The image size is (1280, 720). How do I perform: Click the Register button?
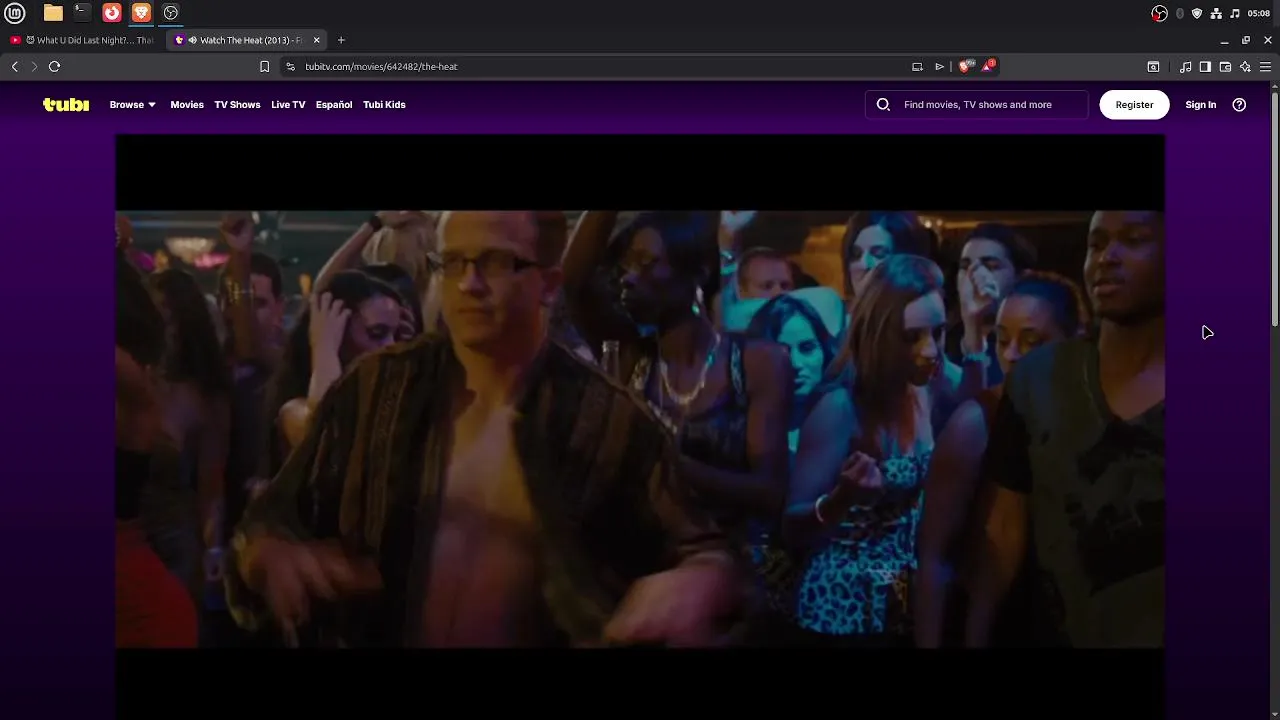click(1134, 104)
